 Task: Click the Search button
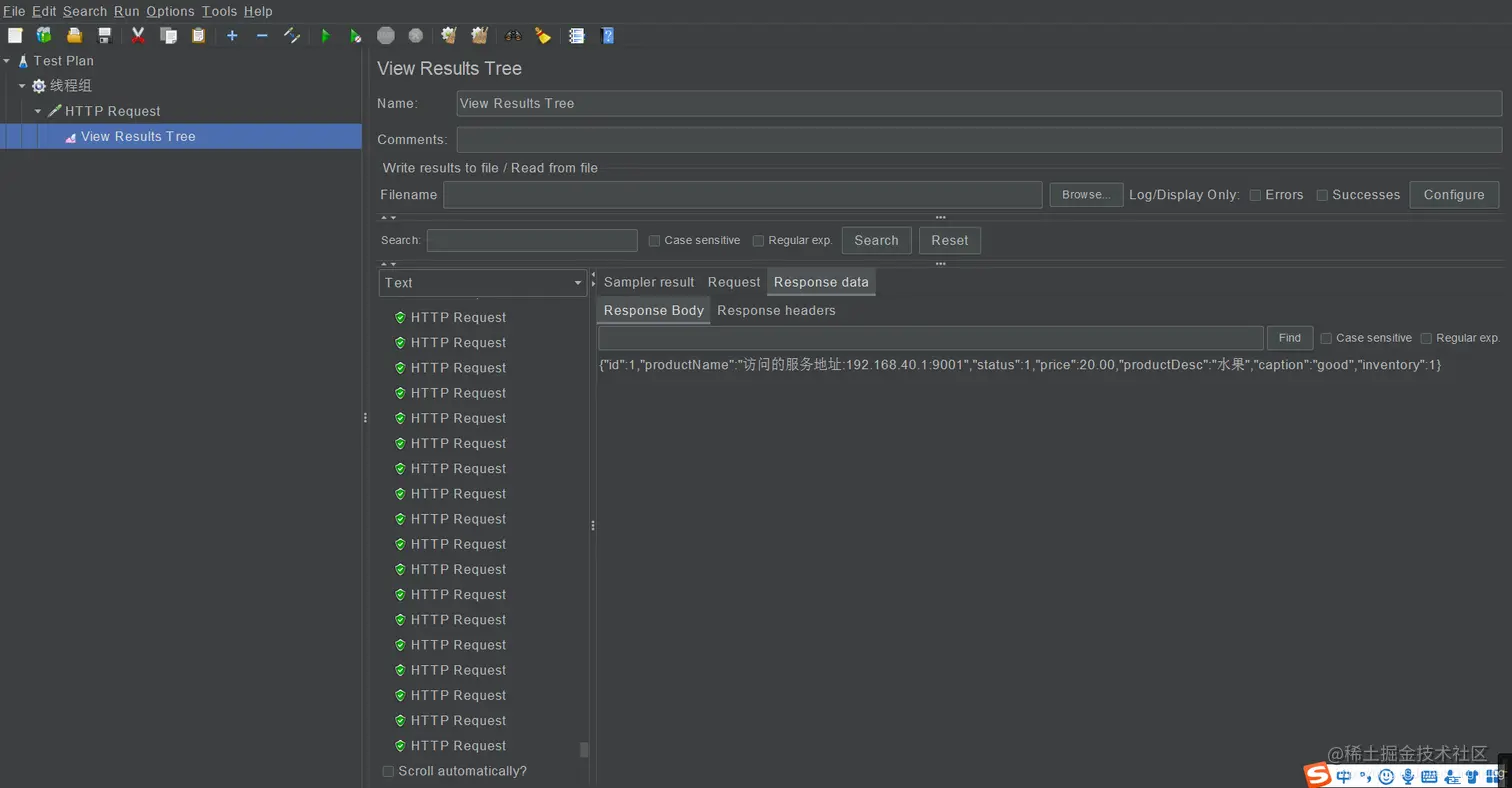click(876, 240)
